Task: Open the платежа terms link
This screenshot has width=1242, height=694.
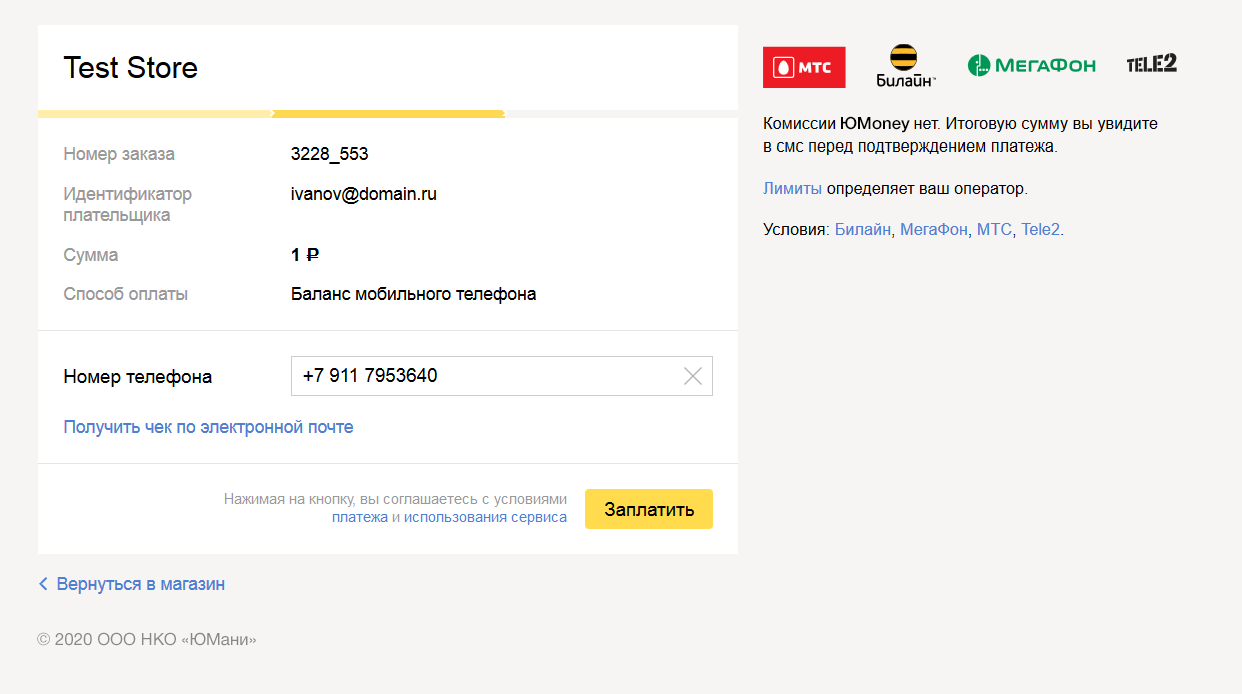Action: tap(360, 517)
